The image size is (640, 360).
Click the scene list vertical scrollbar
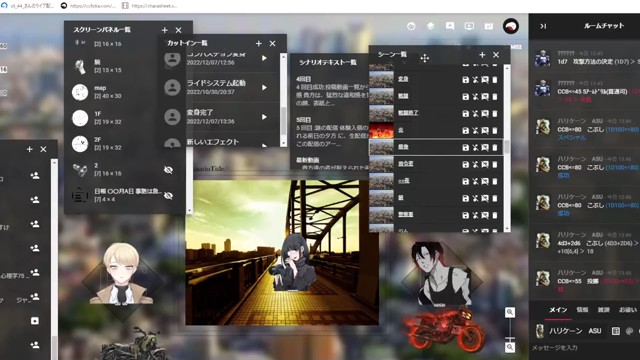point(507,147)
